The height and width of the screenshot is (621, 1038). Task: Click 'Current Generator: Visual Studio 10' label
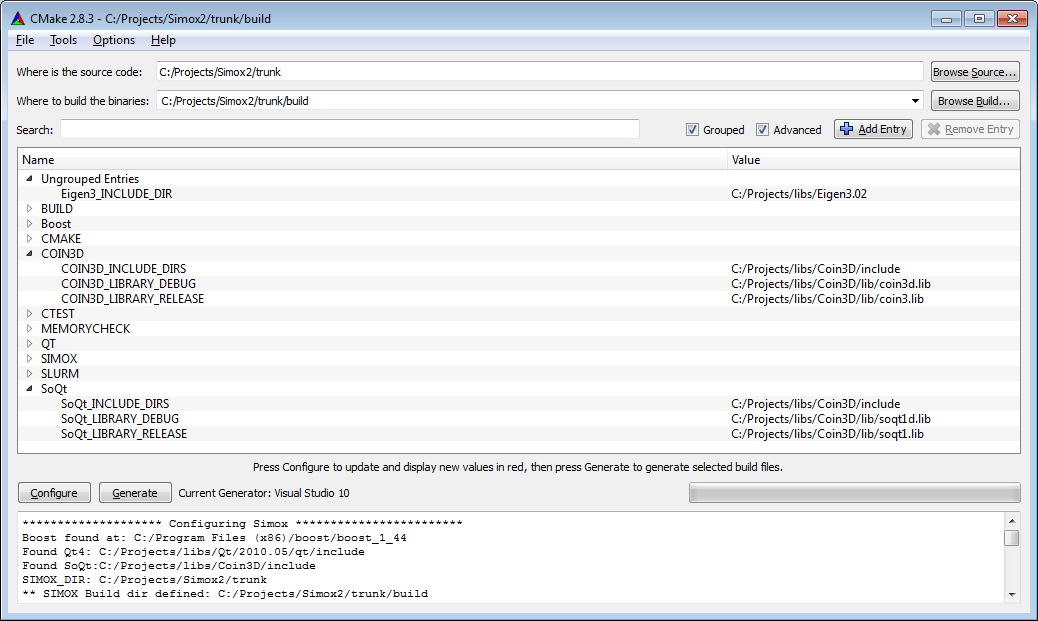[264, 493]
